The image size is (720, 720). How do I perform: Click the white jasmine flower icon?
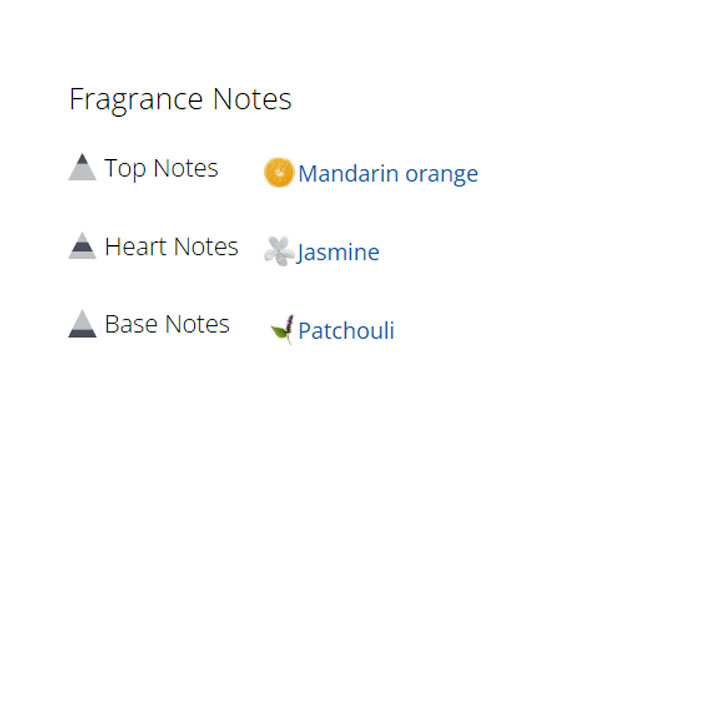coord(278,251)
